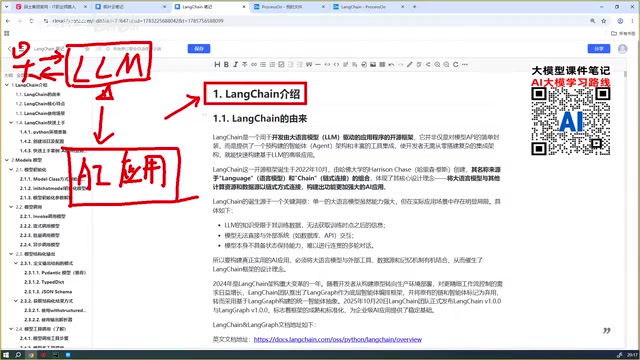Switch to 'LangChain - ProcessOn' browser tab
Image resolution: width=640 pixels, height=360 pixels.
coord(368,7)
